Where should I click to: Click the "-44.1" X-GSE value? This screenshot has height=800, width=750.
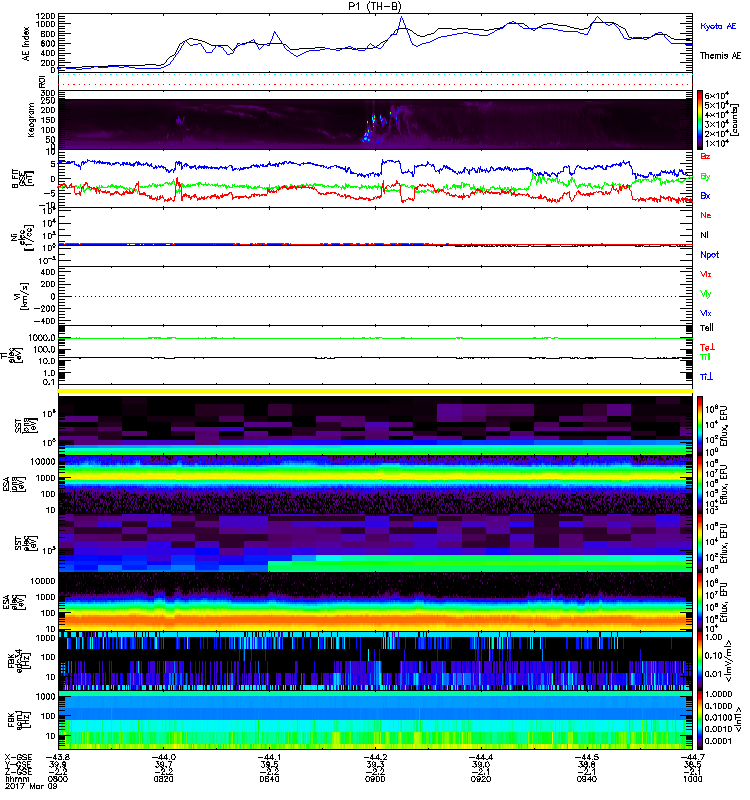coord(268,758)
